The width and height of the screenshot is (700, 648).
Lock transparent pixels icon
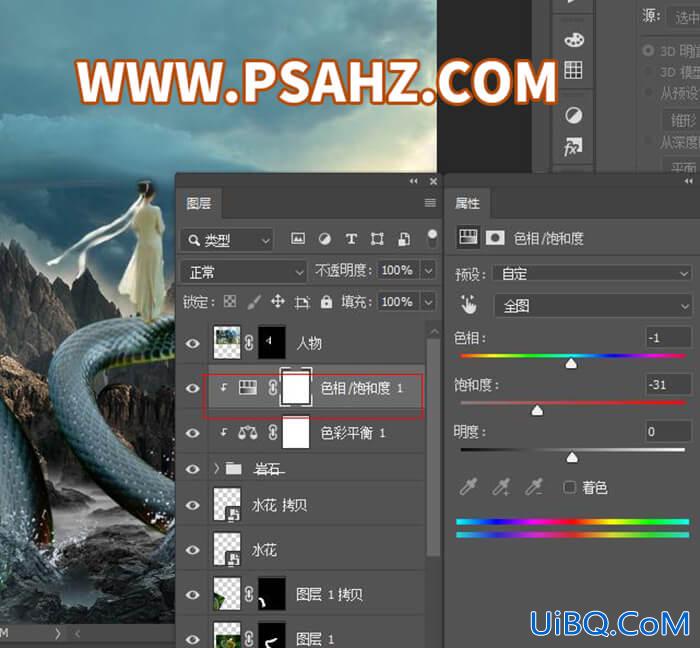tap(230, 302)
